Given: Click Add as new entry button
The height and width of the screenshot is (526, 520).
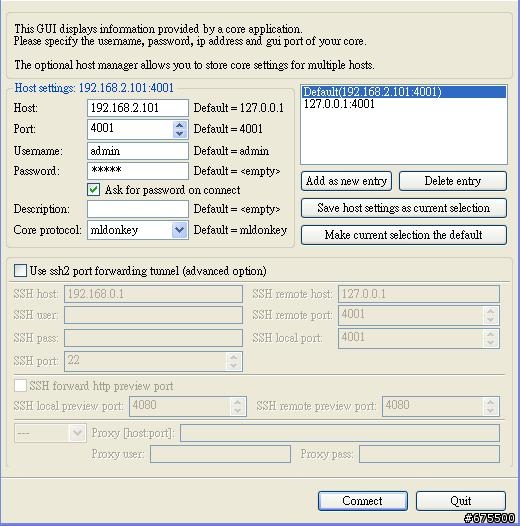Looking at the screenshot, I should (346, 181).
